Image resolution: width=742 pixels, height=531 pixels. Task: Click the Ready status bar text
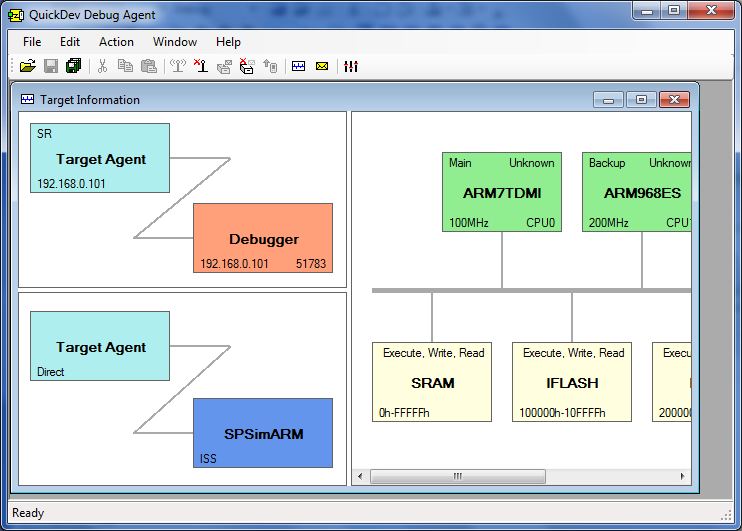tap(28, 513)
